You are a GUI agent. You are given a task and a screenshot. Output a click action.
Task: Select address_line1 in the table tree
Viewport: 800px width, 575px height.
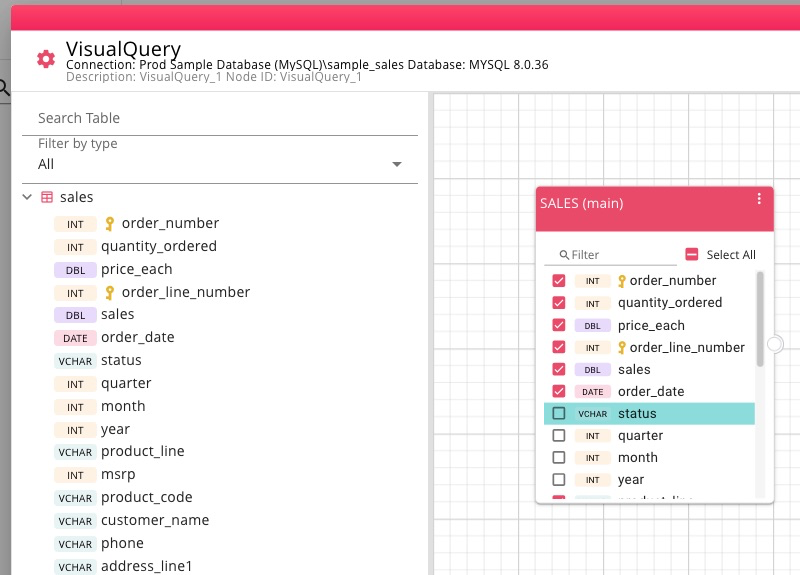pyautogui.click(x=146, y=566)
